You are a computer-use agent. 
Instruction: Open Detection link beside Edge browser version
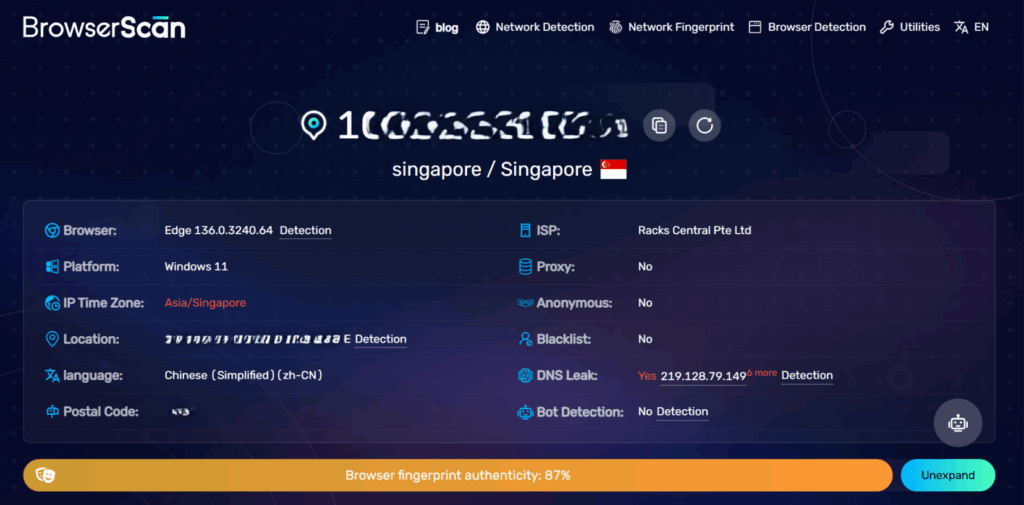coord(306,231)
